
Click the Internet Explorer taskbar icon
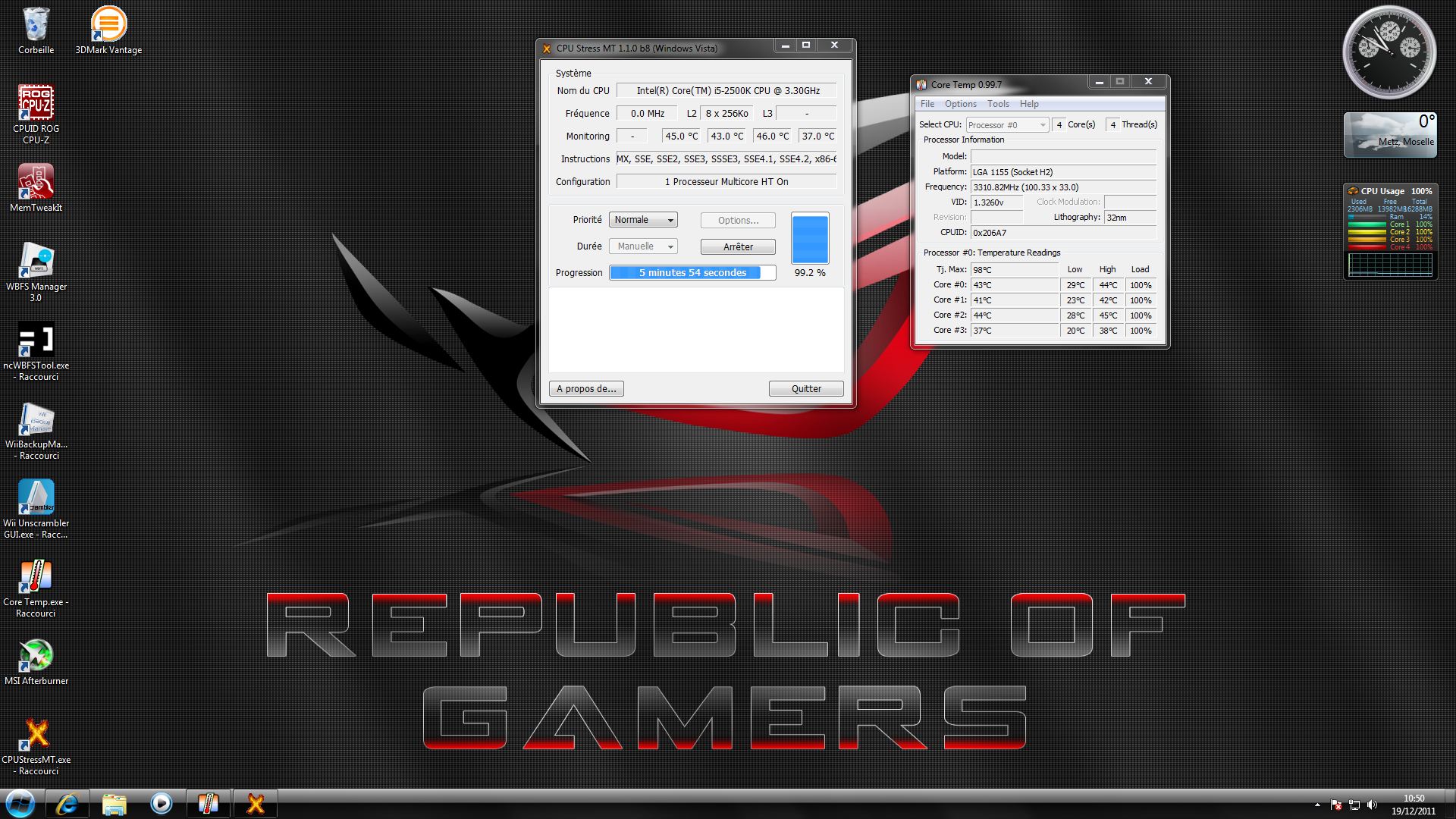tap(67, 804)
